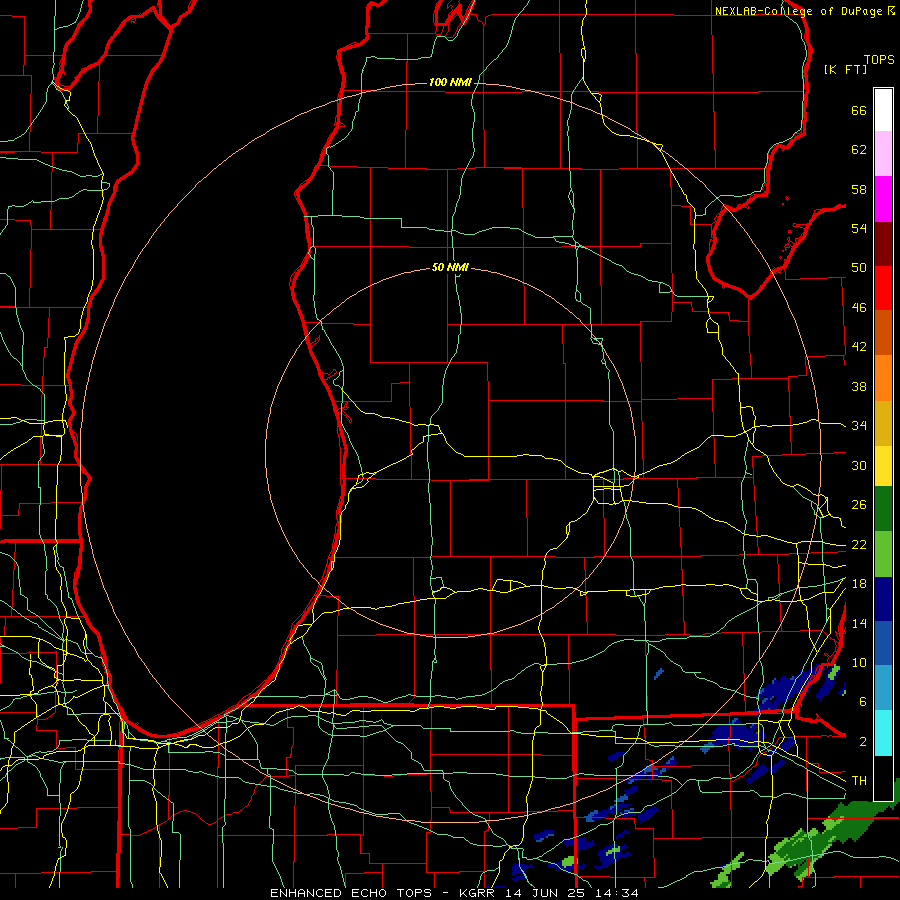Click the 58 legend value
900x900 pixels.
(x=859, y=189)
